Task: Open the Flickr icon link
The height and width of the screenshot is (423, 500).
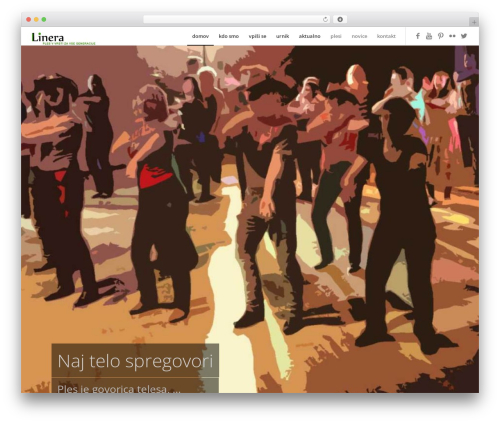Action: click(452, 36)
